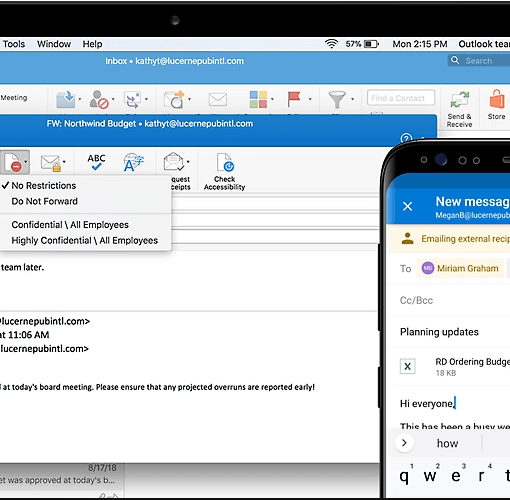Click the Mon 2:15 PM clock

(x=420, y=44)
